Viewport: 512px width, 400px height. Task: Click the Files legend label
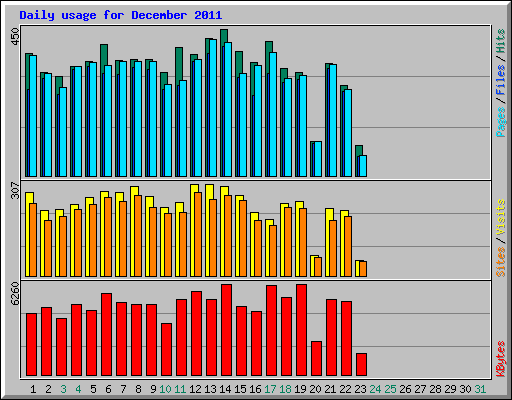click(x=501, y=80)
